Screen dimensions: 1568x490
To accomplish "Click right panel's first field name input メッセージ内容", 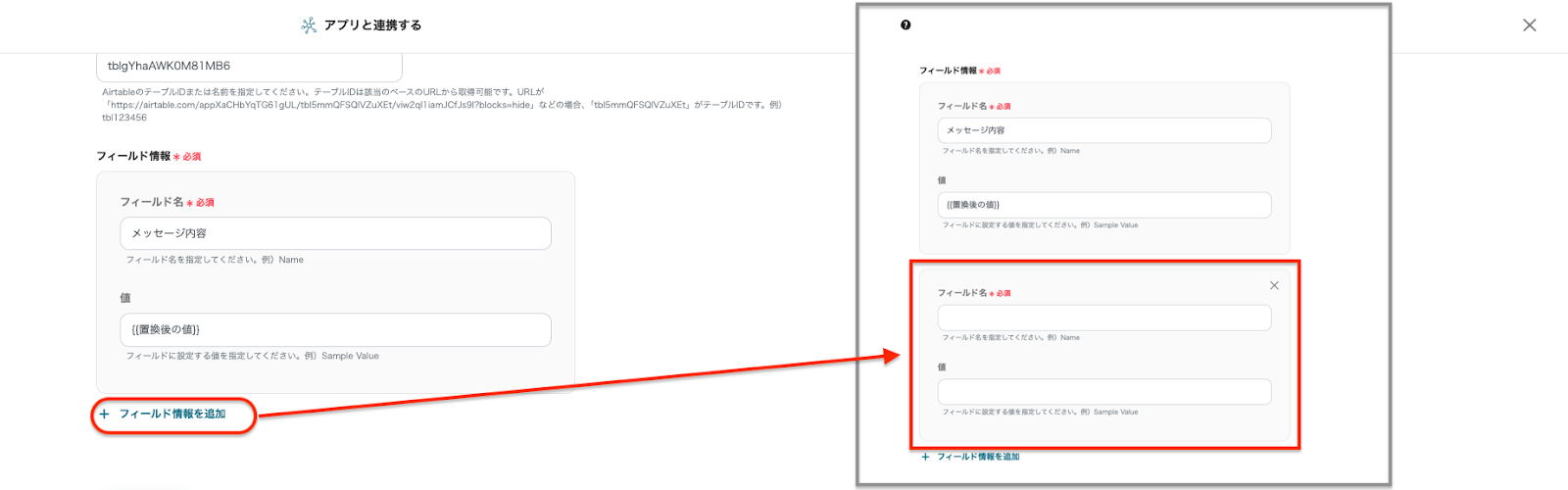I will [x=1104, y=130].
